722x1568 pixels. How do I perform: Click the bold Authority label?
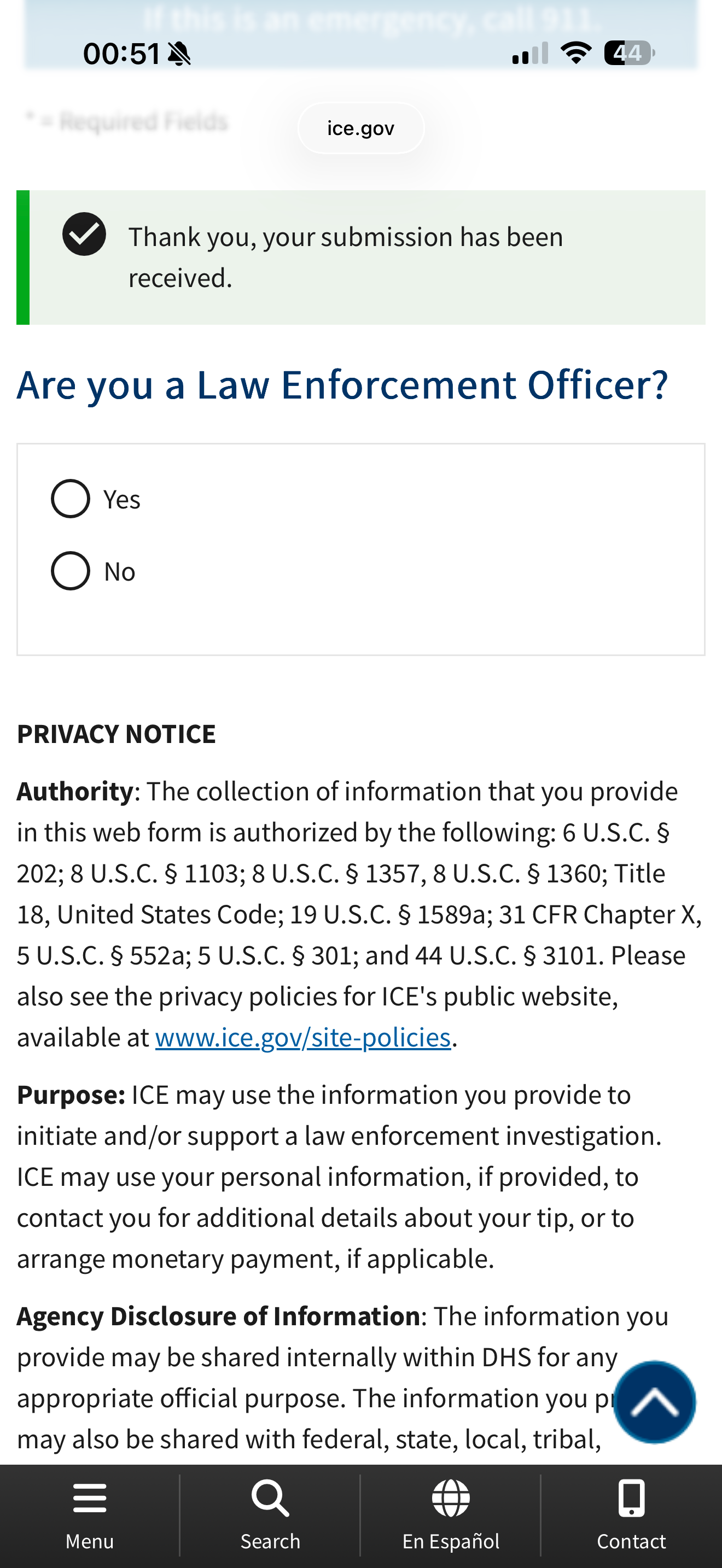click(x=75, y=791)
